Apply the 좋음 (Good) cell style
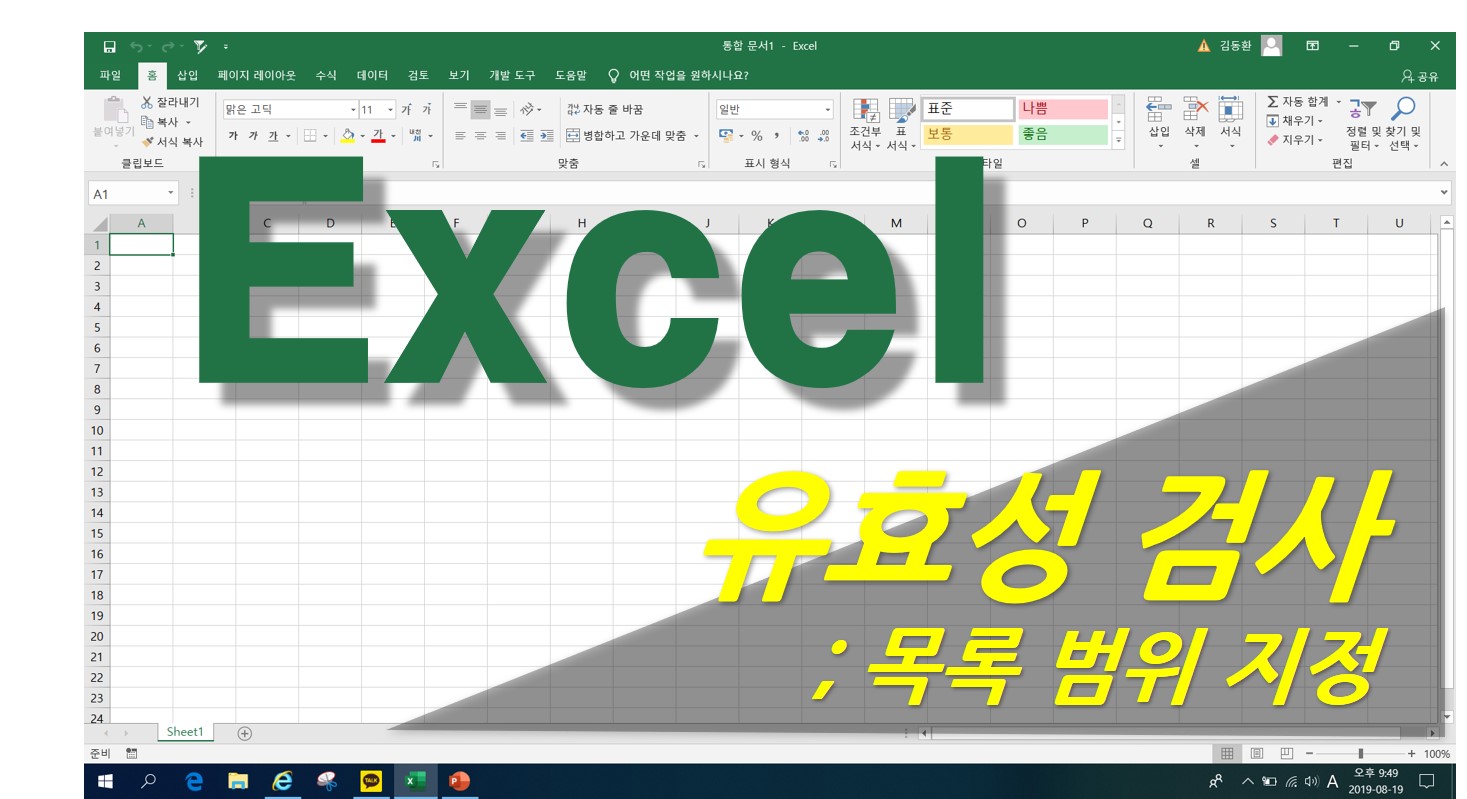The height and width of the screenshot is (799, 1467). [1063, 135]
